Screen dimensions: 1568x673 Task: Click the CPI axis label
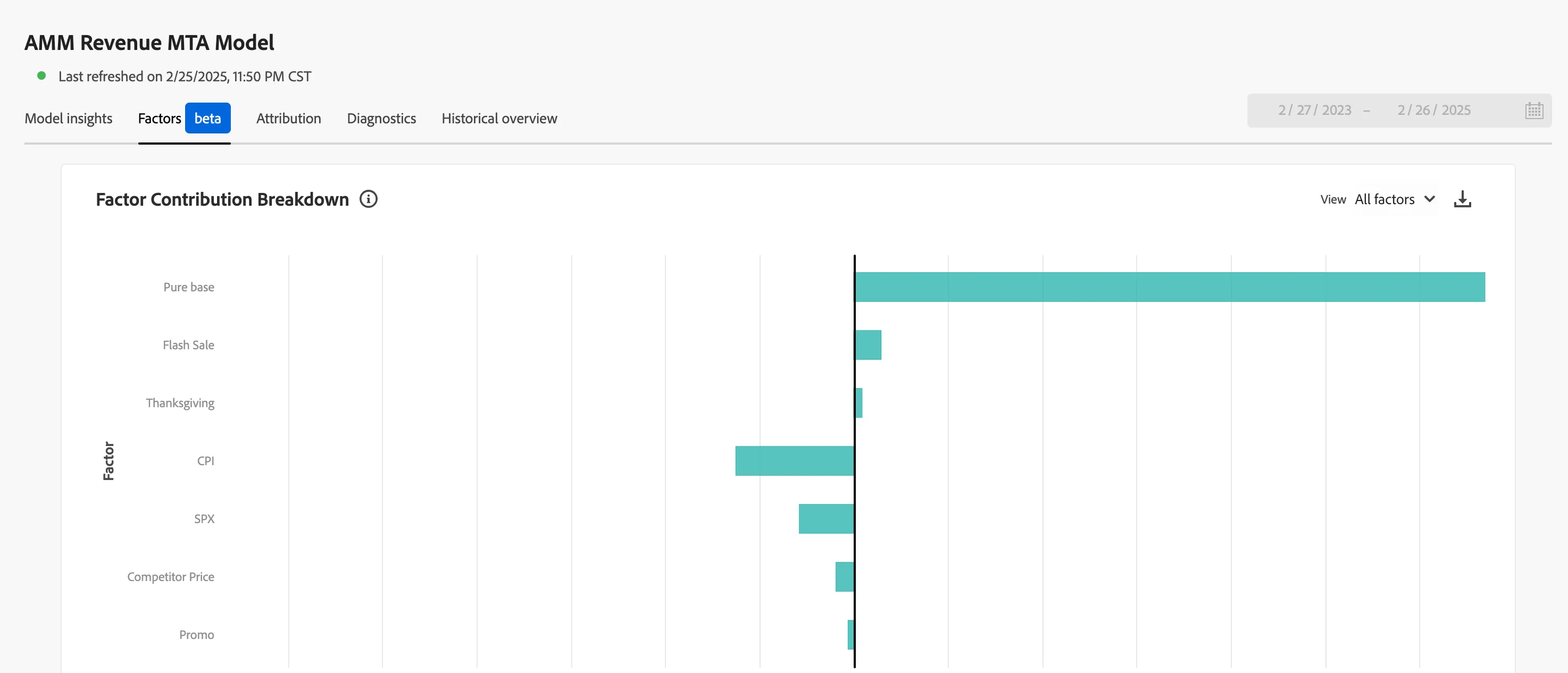tap(206, 461)
